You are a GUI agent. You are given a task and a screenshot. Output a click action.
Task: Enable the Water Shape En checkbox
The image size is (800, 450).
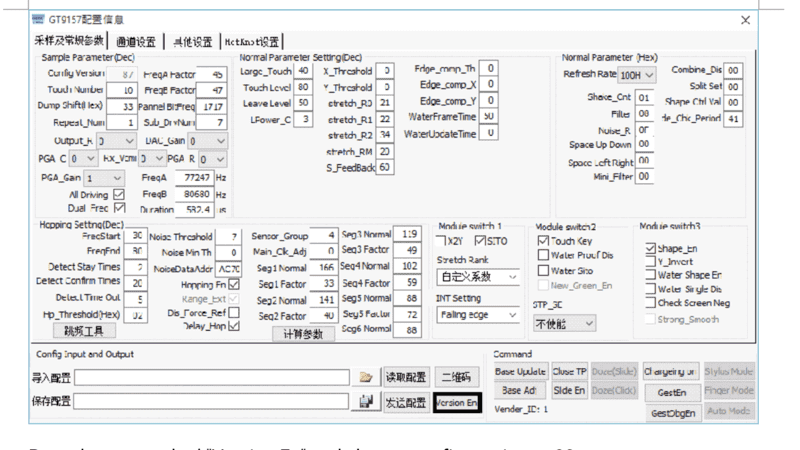[651, 274]
